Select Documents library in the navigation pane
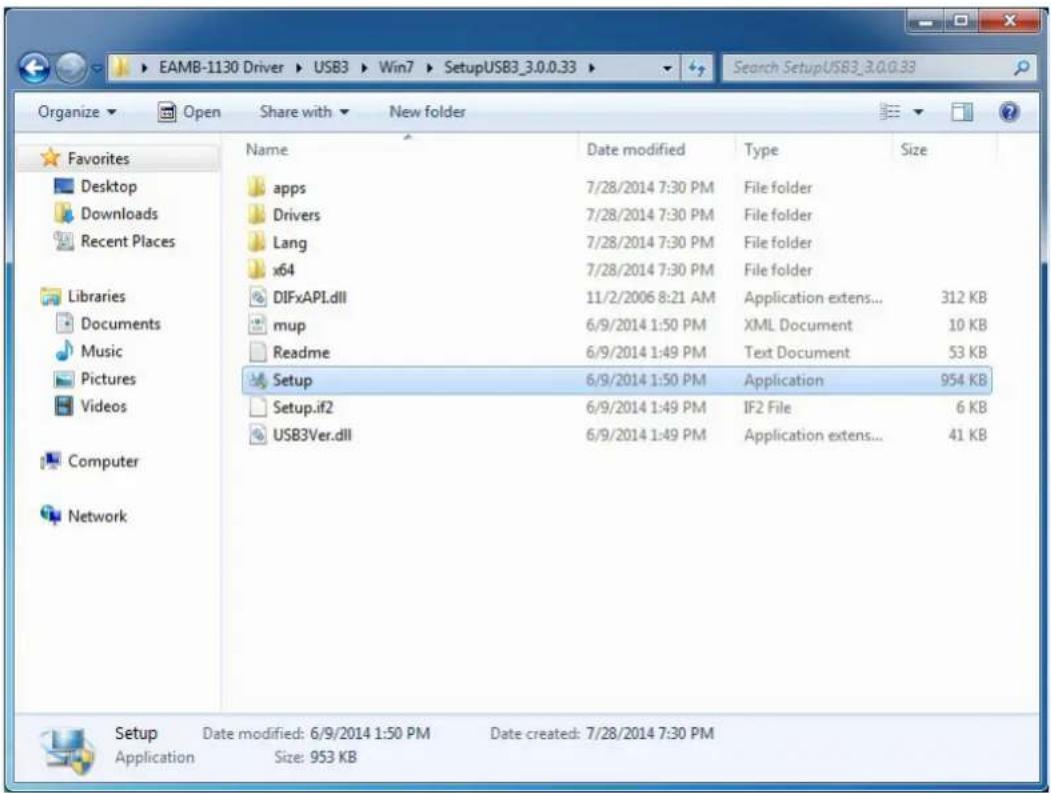Screen dimensions: 1051x793 pyautogui.click(x=121, y=324)
